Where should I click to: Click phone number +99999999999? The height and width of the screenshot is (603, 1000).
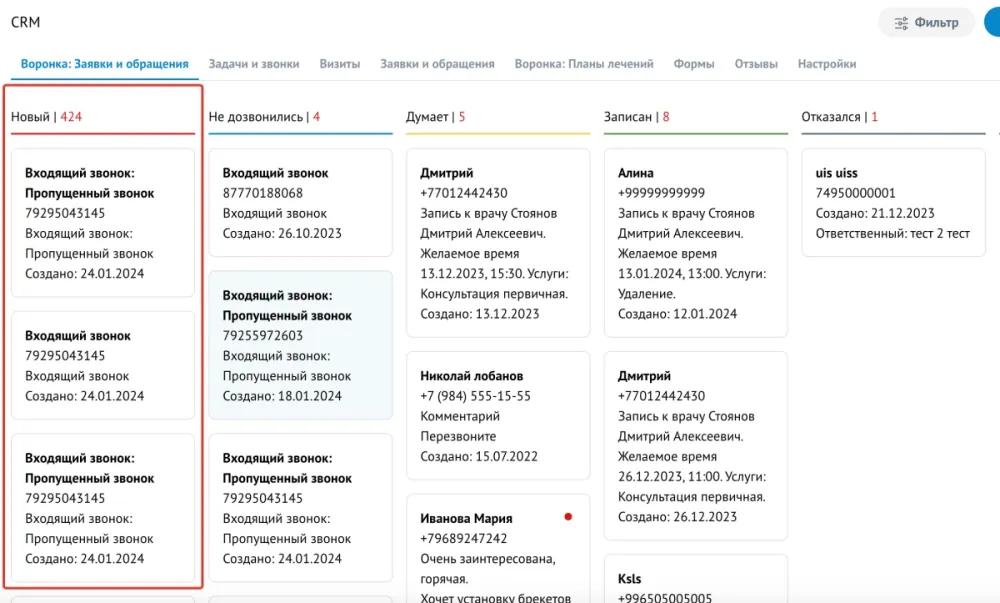(x=661, y=193)
